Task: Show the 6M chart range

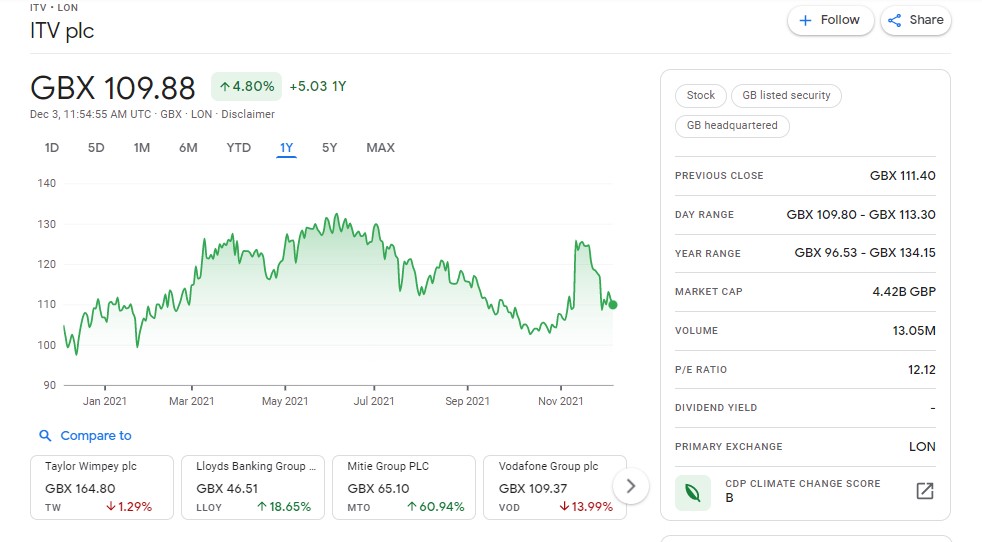Action: click(188, 148)
